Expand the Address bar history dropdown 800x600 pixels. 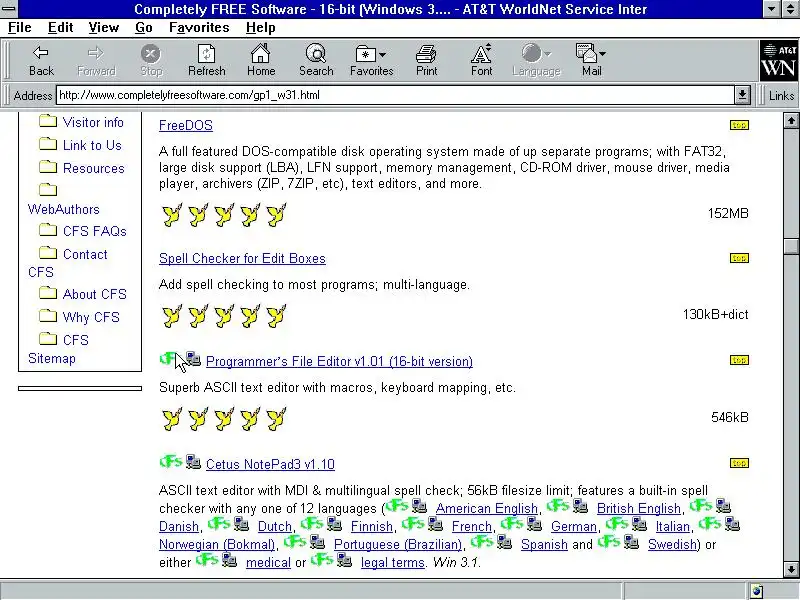click(742, 95)
